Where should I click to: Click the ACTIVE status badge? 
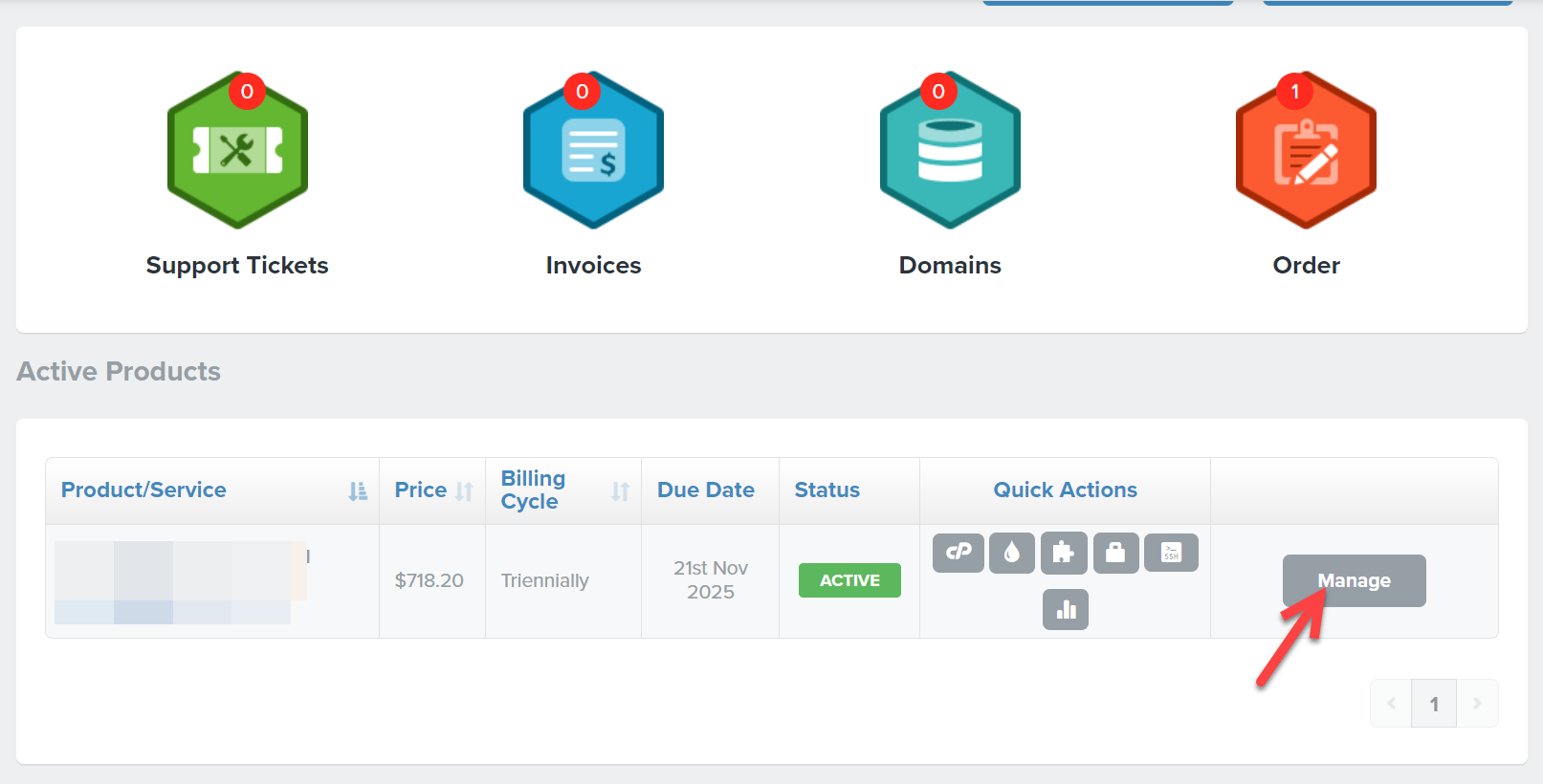tap(849, 580)
